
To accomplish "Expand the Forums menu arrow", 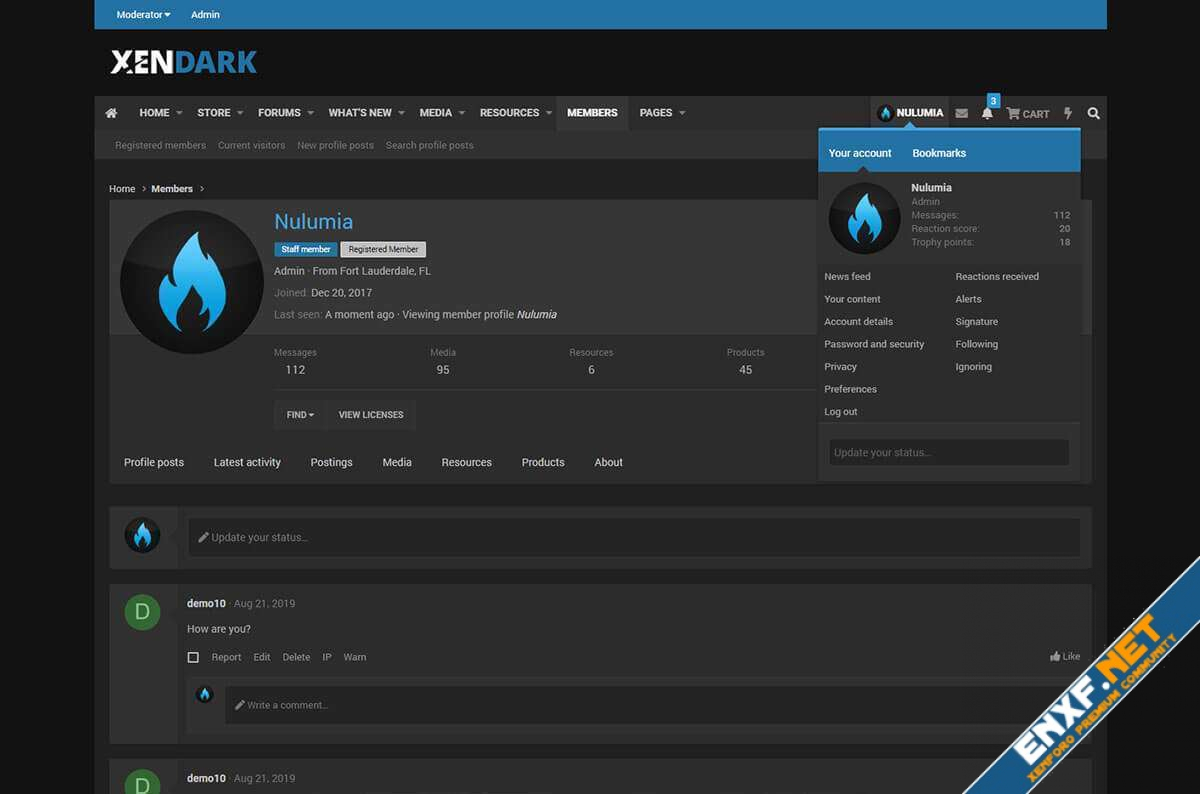I will (x=310, y=113).
